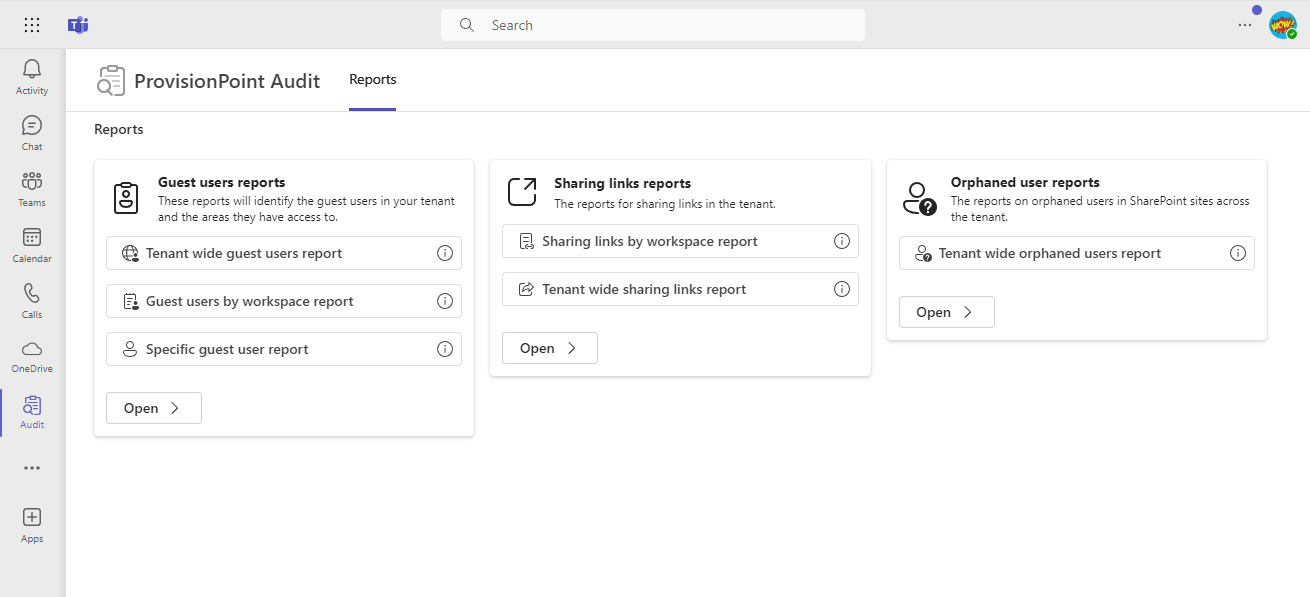The width and height of the screenshot is (1310, 597).
Task: Open Sharing links by workspace report
Action: click(x=680, y=241)
